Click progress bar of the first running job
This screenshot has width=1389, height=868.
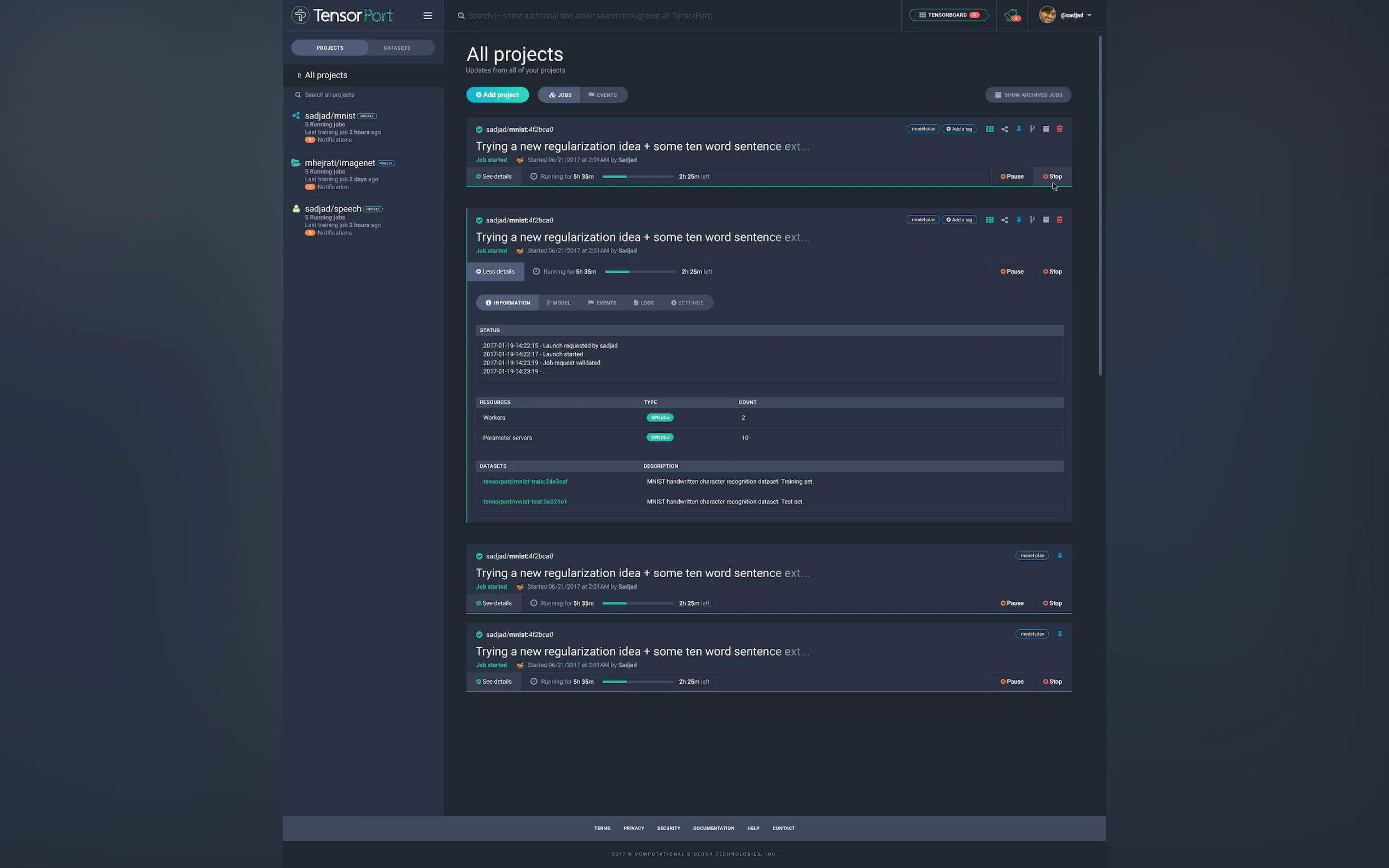638,177
